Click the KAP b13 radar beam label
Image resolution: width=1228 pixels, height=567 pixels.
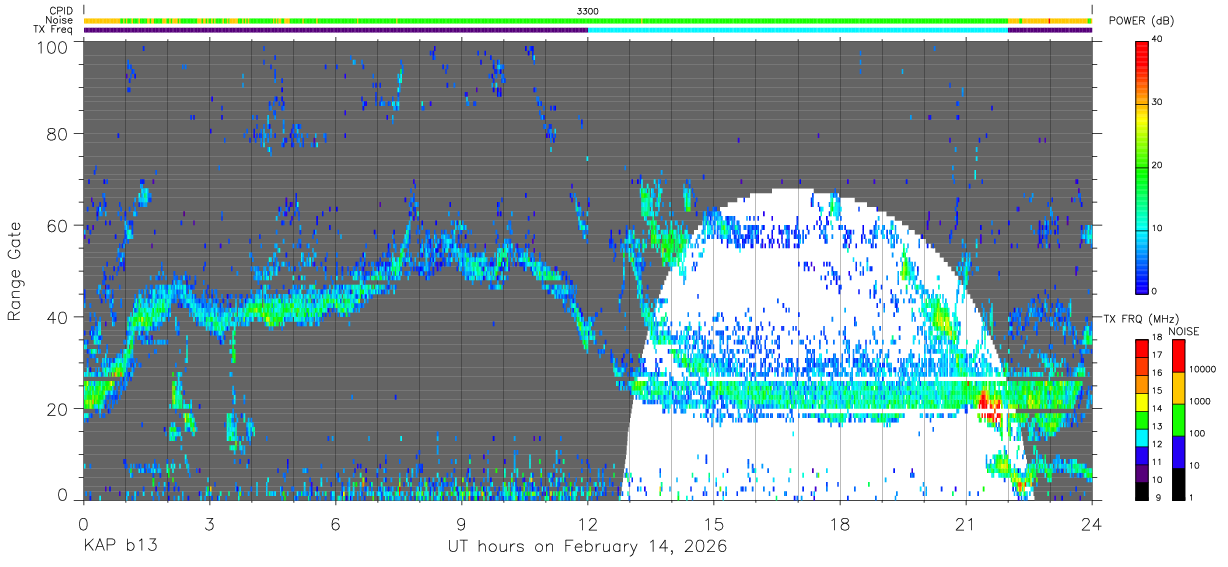(119, 547)
